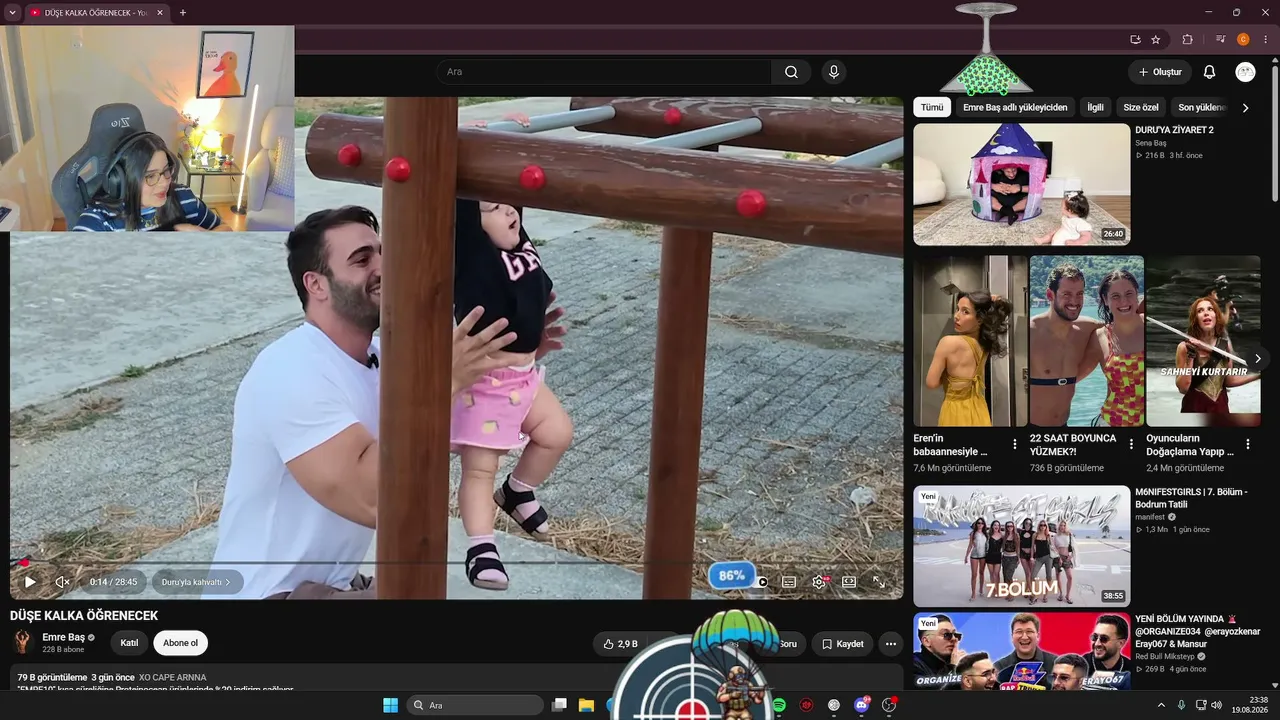
Task: Open a new browser tab with the plus
Action: tap(182, 13)
